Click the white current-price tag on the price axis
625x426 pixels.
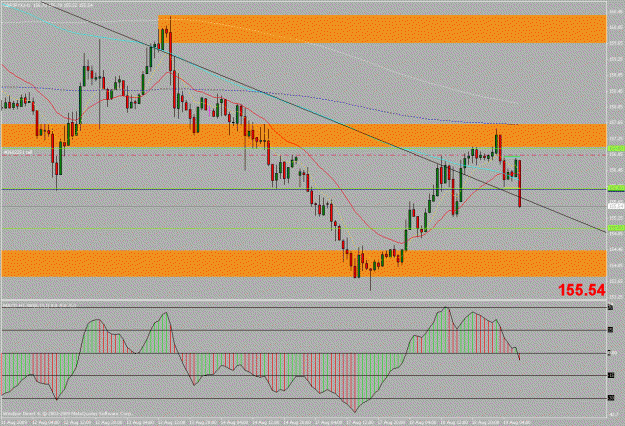pyautogui.click(x=616, y=206)
